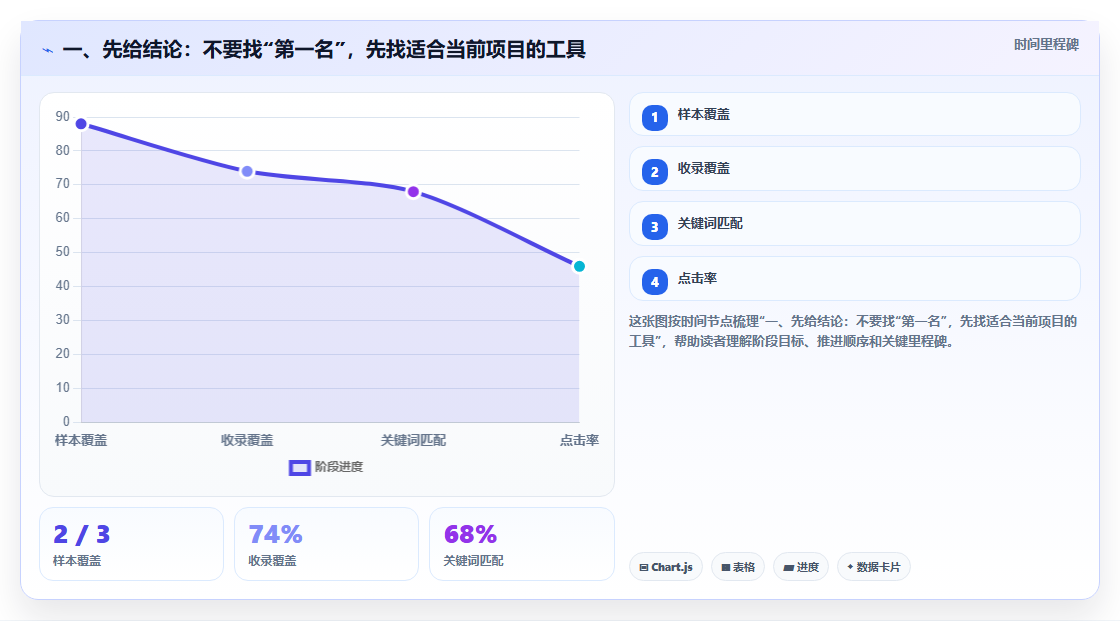Open the 收录覆盖 step item in the list
This screenshot has height=621, width=1120.
[854, 169]
